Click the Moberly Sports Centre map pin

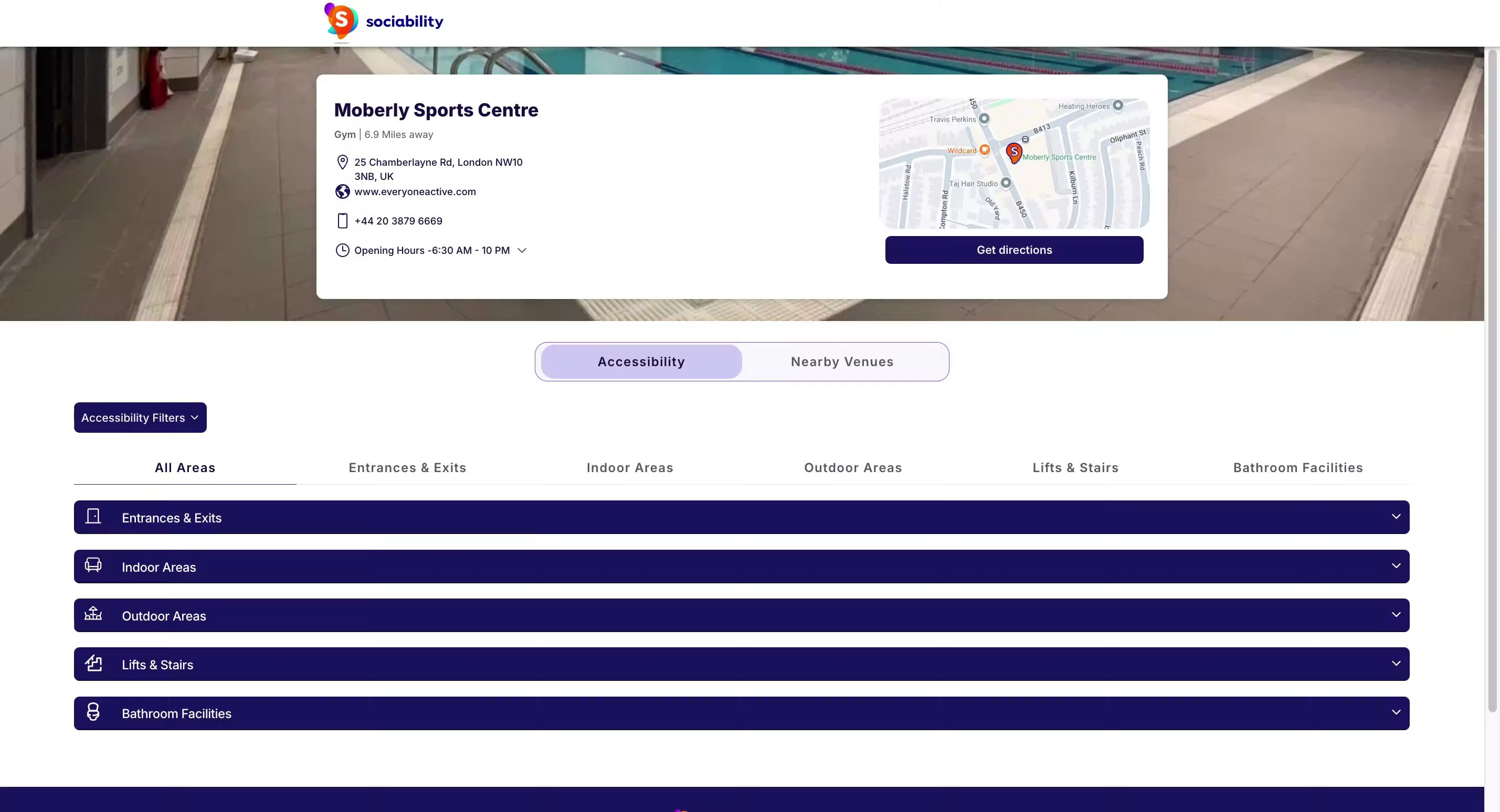click(x=1014, y=153)
